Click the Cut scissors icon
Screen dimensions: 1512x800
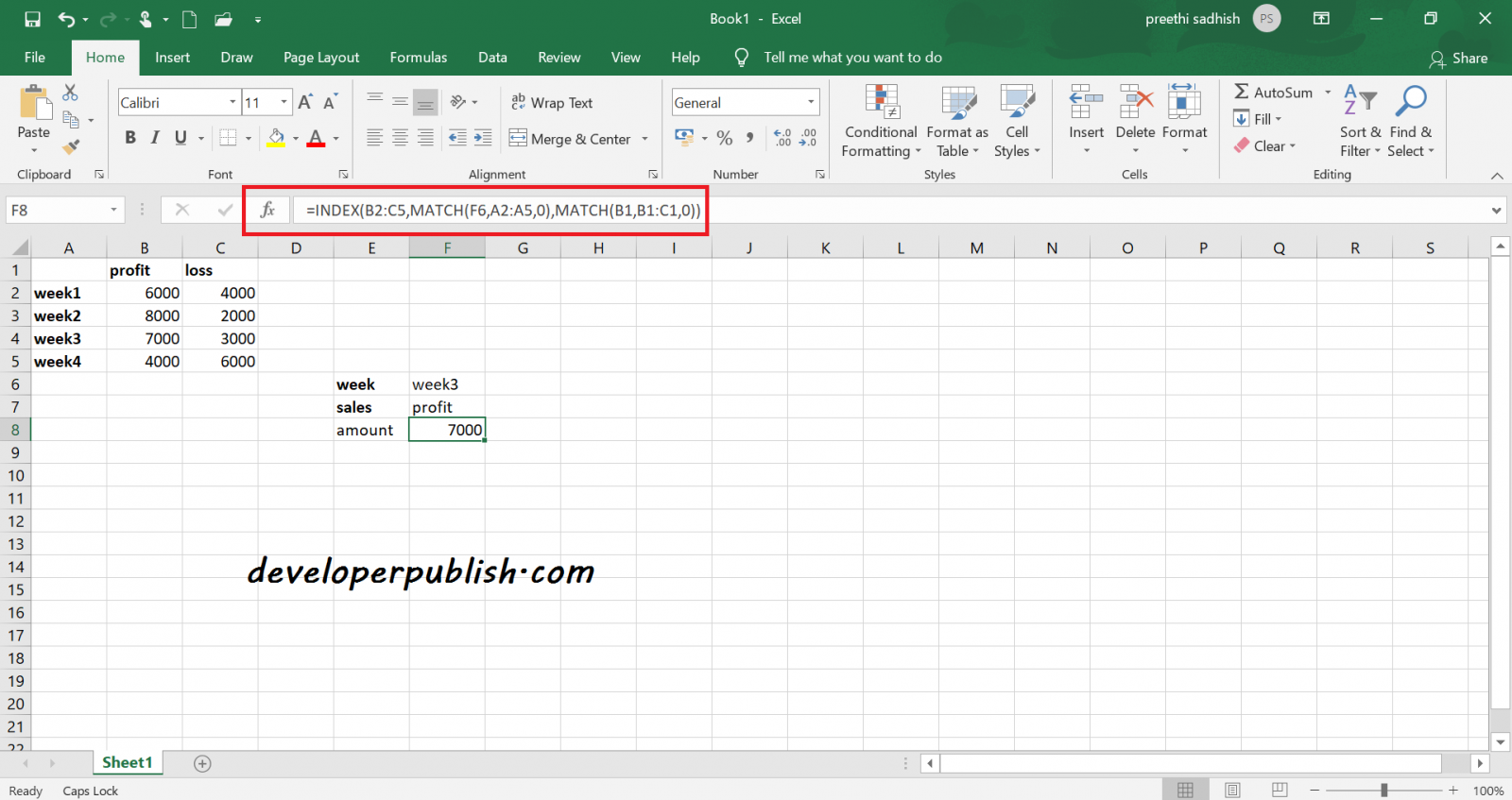[71, 93]
